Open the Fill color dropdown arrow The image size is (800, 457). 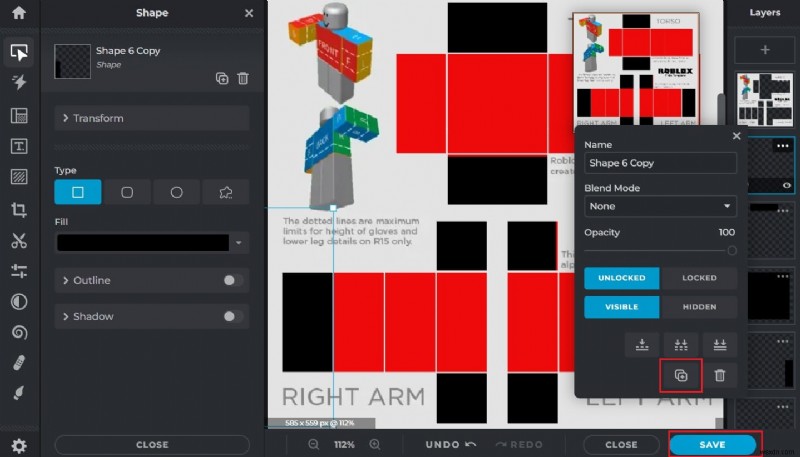(239, 243)
